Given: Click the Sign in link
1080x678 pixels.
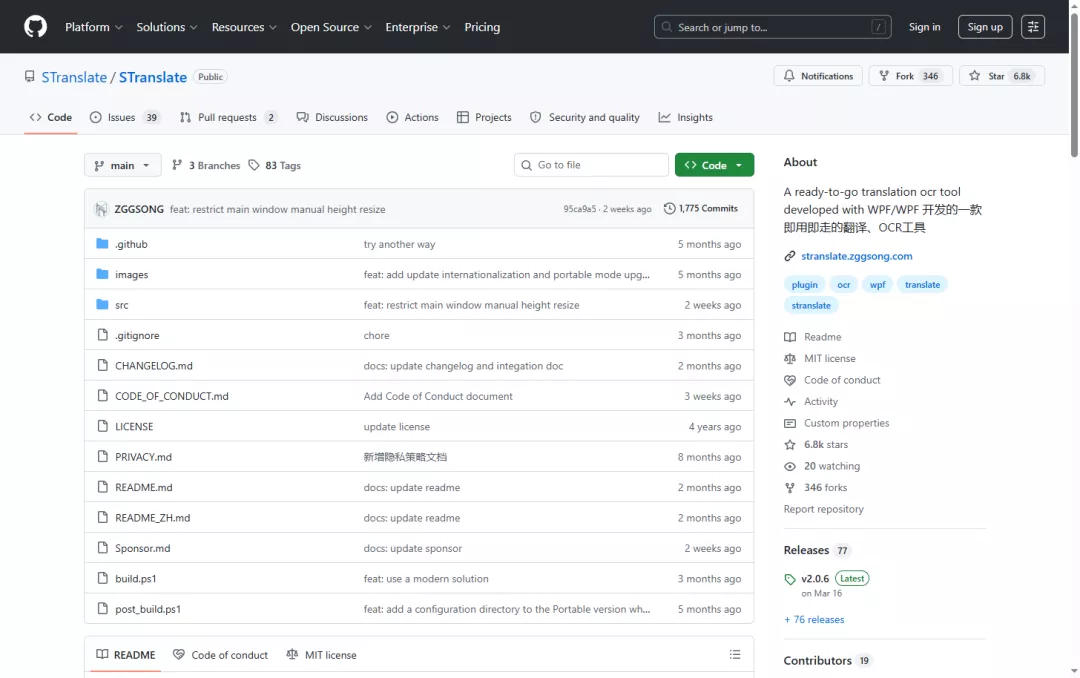Looking at the screenshot, I should point(924,27).
